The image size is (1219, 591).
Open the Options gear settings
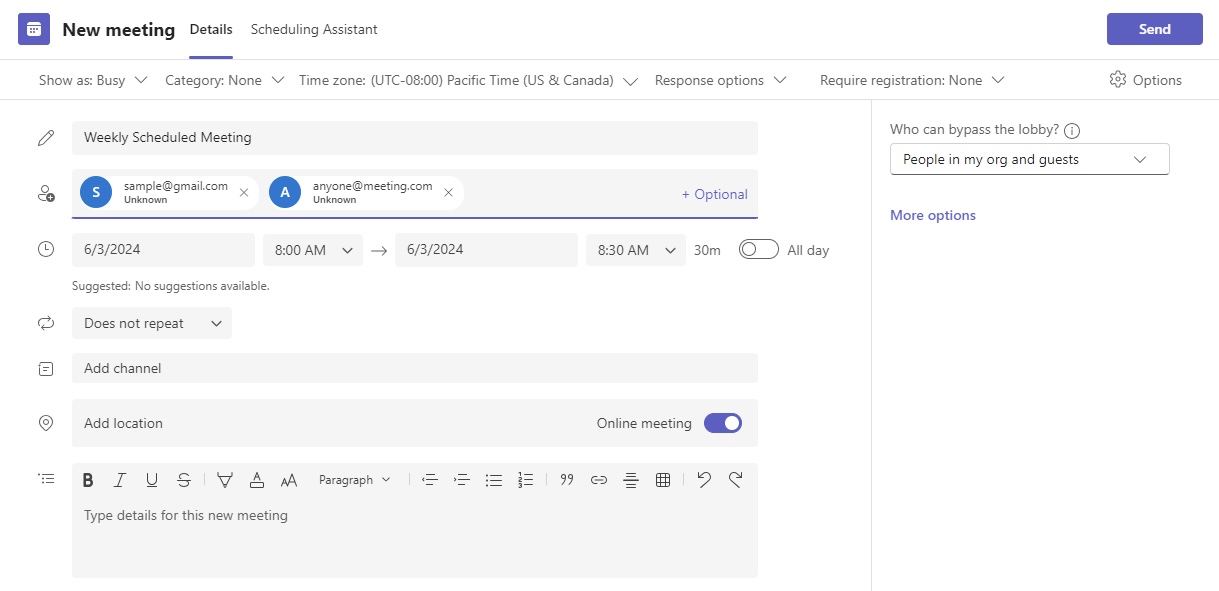[x=1145, y=80]
